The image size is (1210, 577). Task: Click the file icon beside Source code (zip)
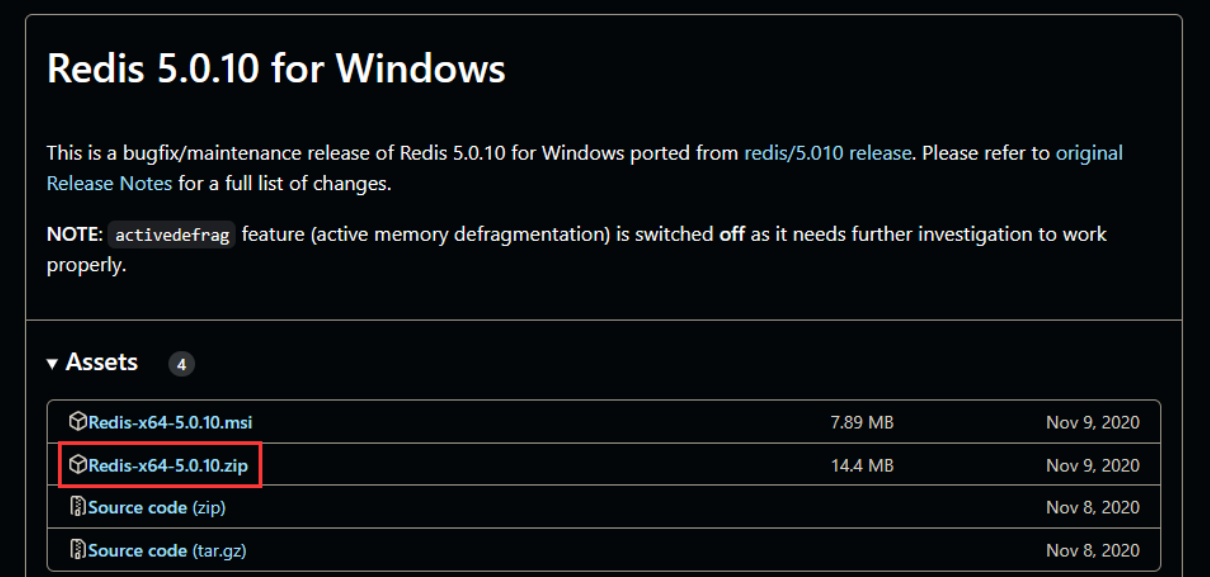[77, 507]
